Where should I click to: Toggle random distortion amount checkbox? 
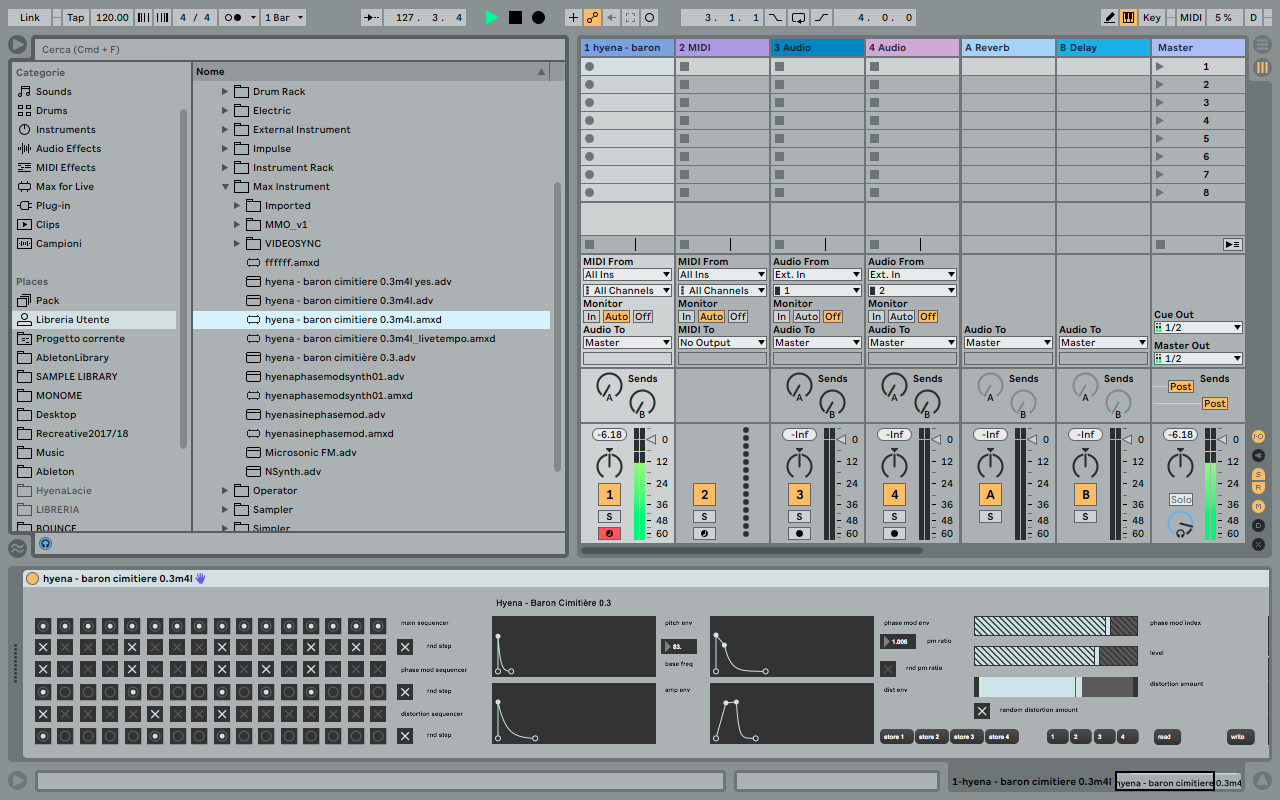tap(982, 711)
